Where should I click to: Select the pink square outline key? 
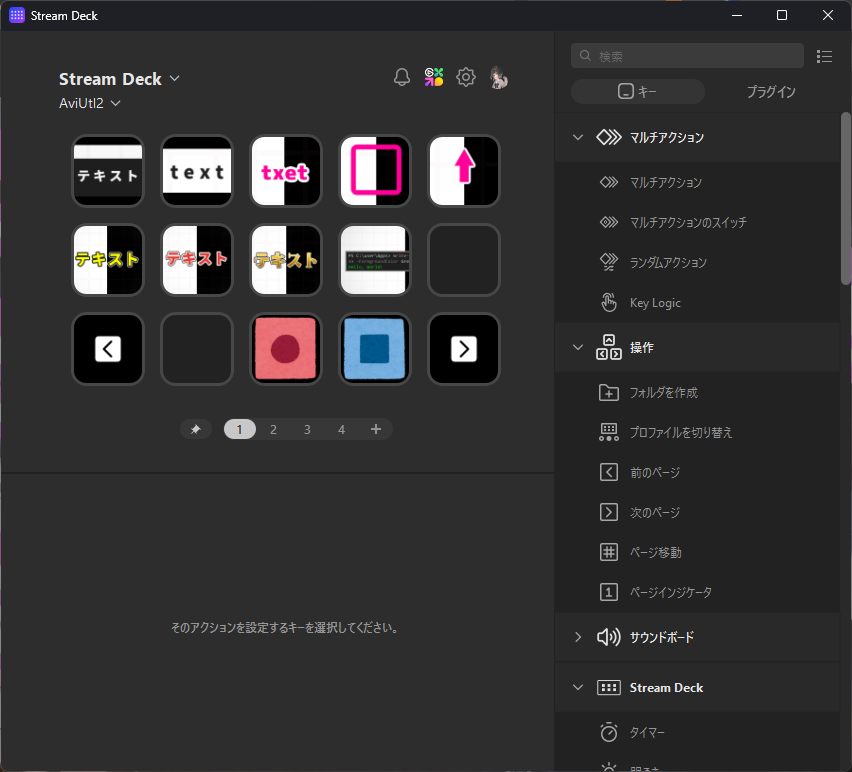click(375, 171)
